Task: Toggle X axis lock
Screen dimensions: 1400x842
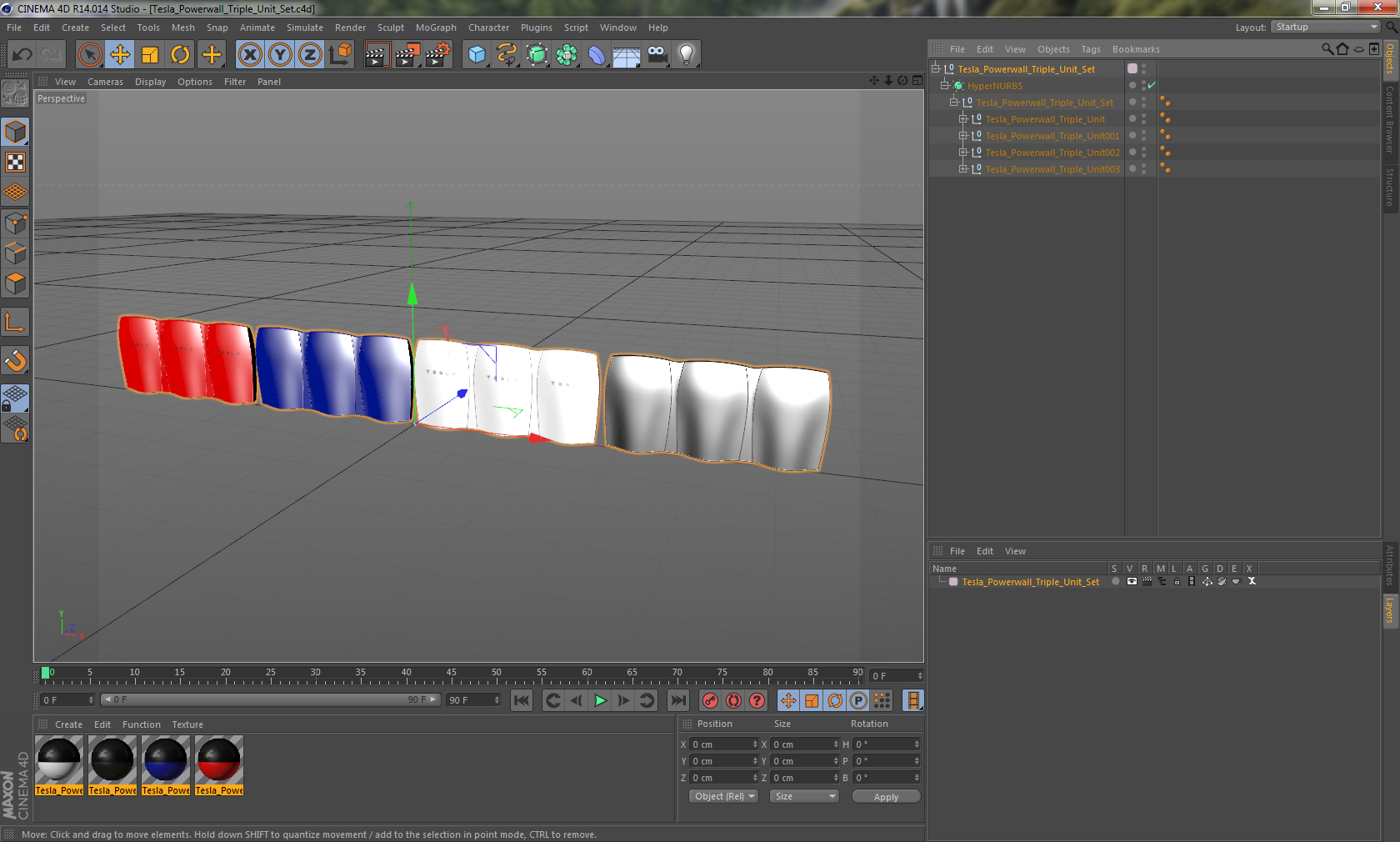Action: click(249, 55)
